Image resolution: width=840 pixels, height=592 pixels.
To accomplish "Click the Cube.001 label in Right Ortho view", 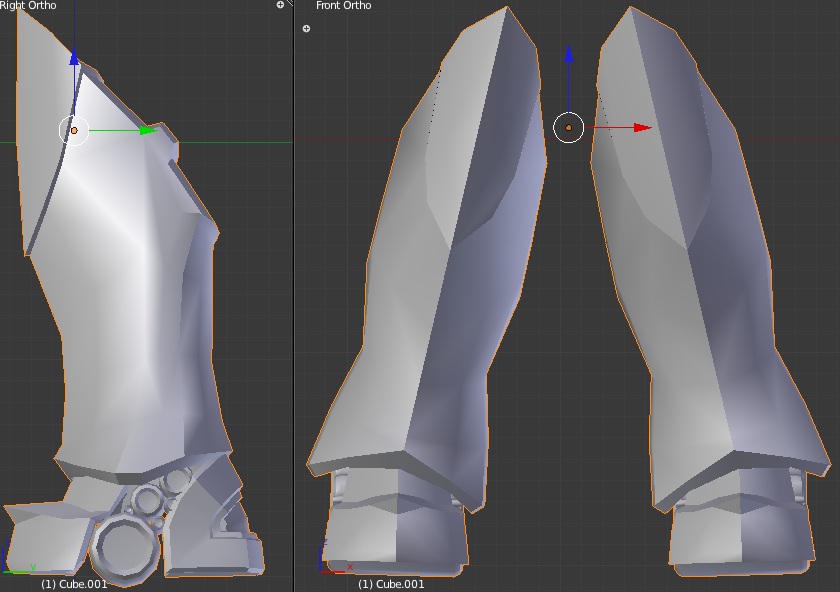I will (74, 584).
